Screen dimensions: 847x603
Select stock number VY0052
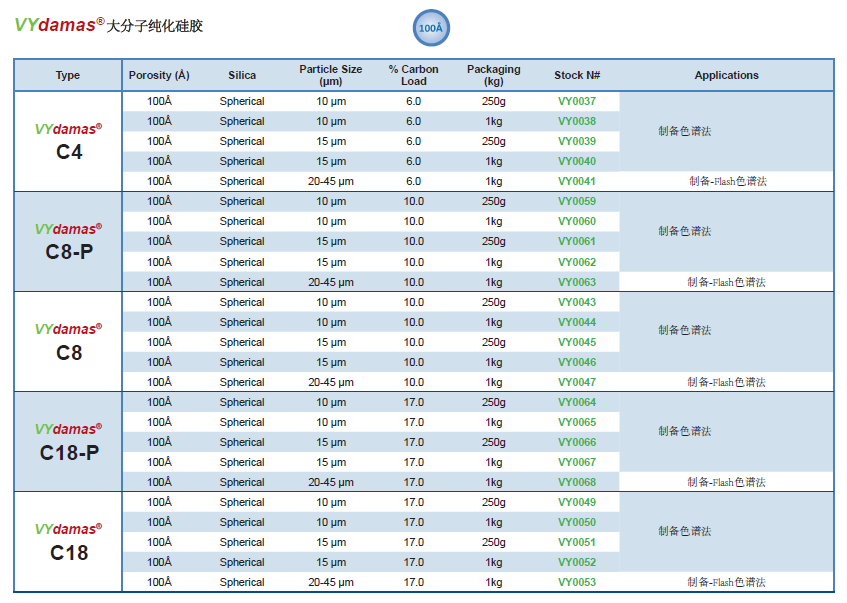pyautogui.click(x=576, y=562)
